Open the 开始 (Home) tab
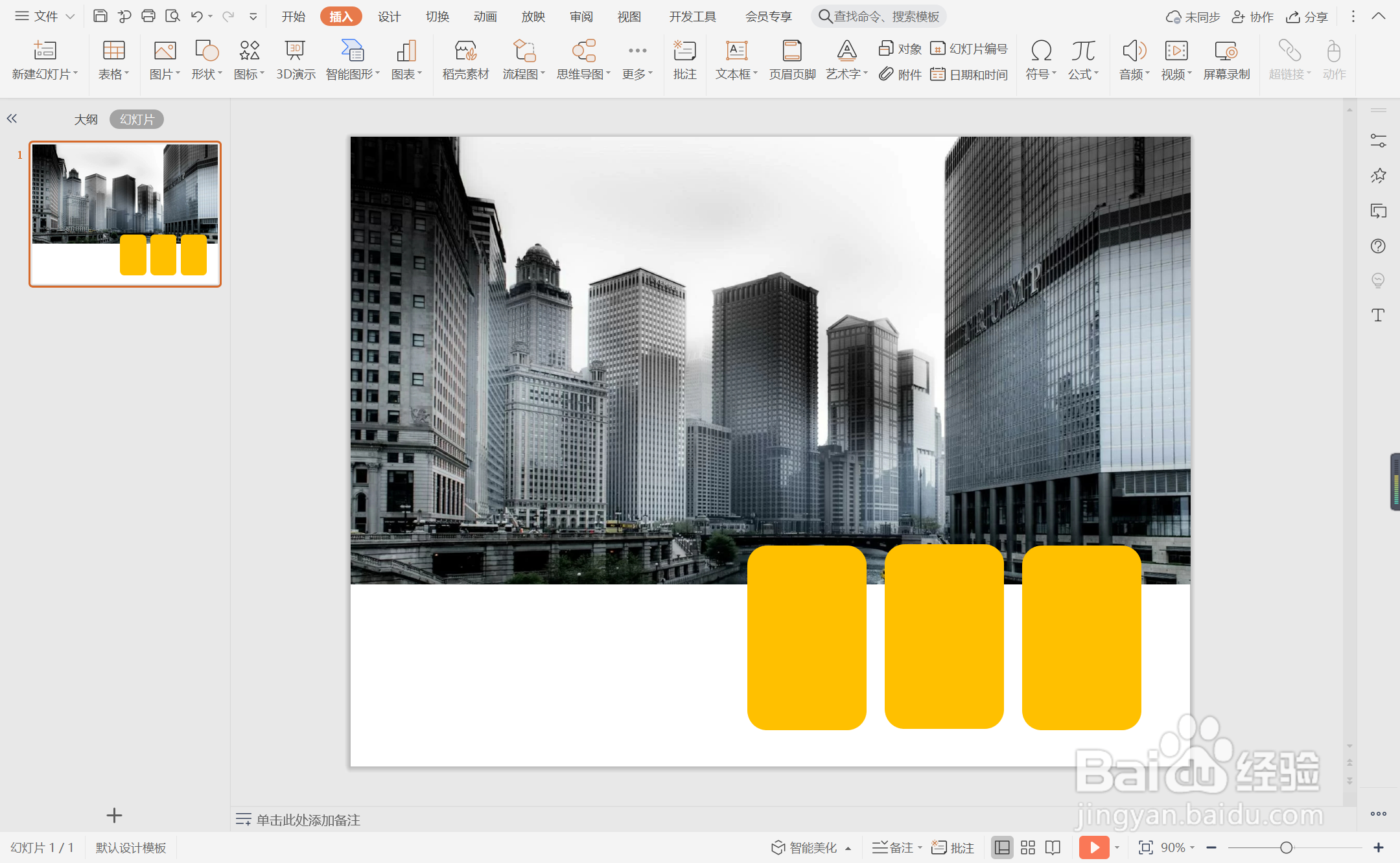This screenshot has width=1400, height=863. (x=293, y=16)
